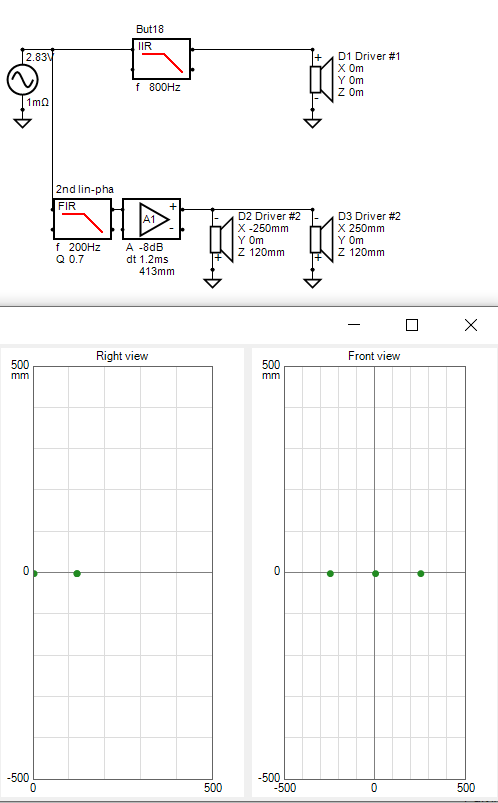Click the ground symbol under driver D3
Viewport: 498px width, 803px height.
(312, 283)
